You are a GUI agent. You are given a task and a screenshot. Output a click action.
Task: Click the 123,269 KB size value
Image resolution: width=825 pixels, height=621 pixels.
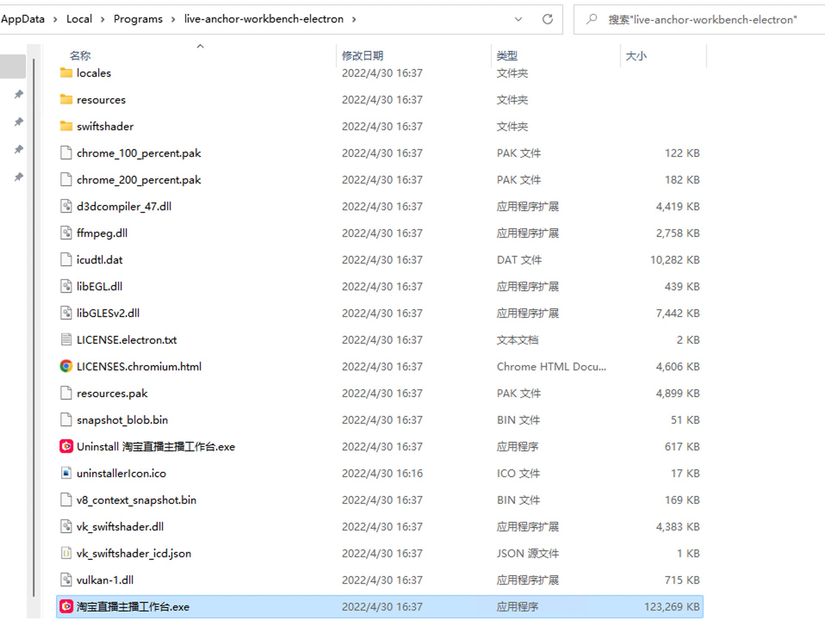[x=672, y=607]
